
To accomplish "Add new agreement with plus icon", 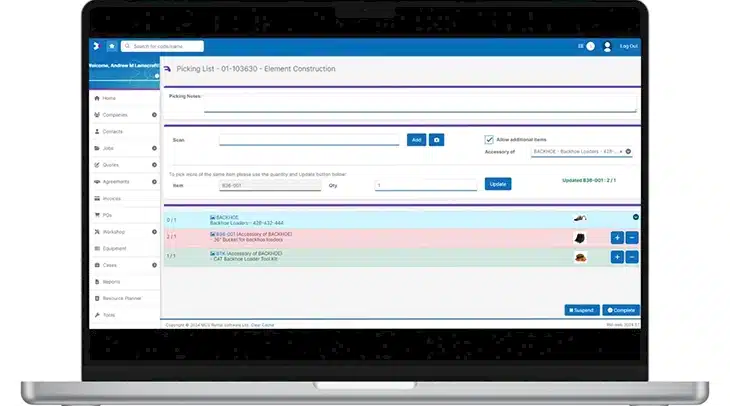I will (154, 182).
